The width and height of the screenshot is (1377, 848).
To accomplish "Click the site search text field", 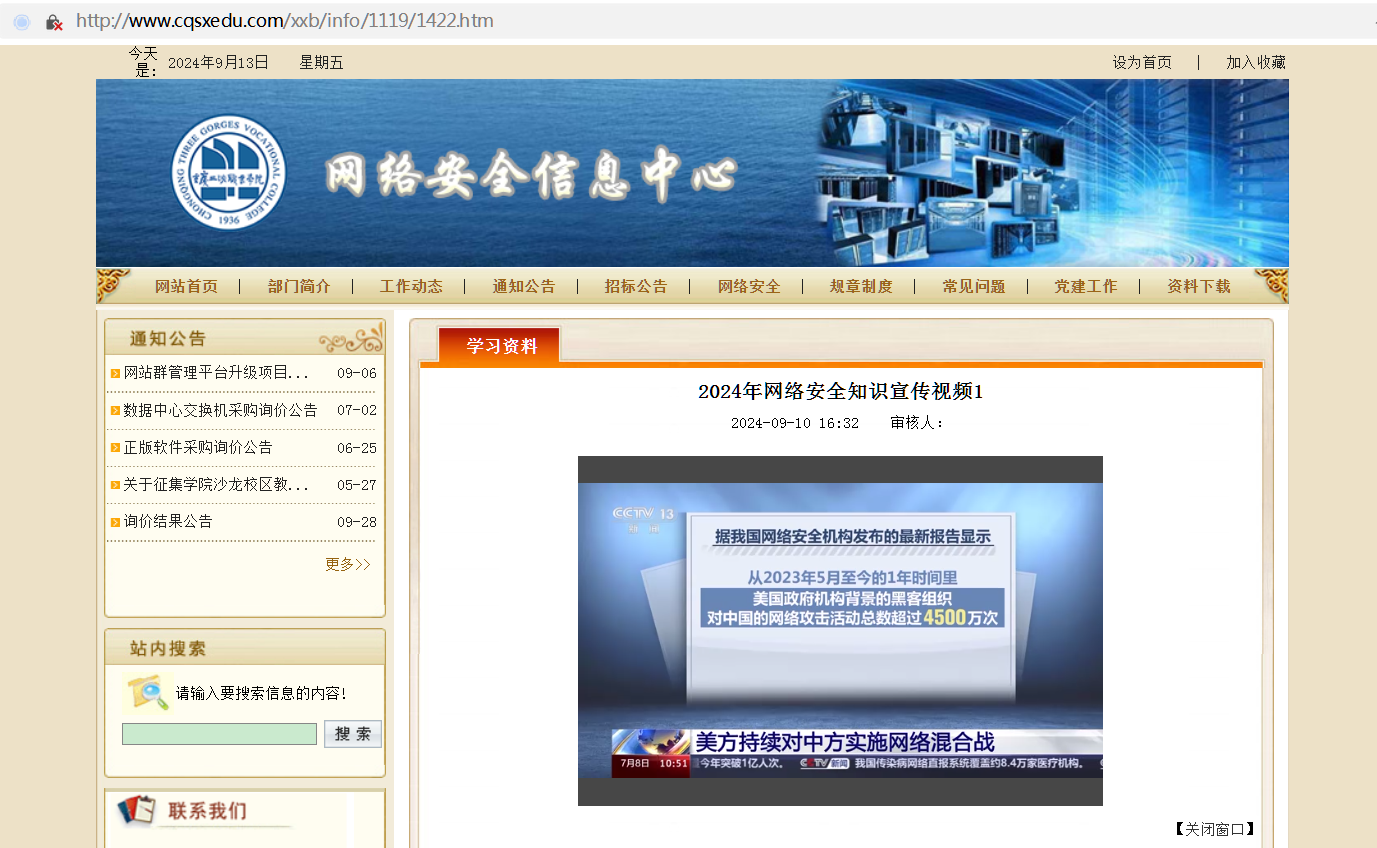I will click(x=219, y=734).
